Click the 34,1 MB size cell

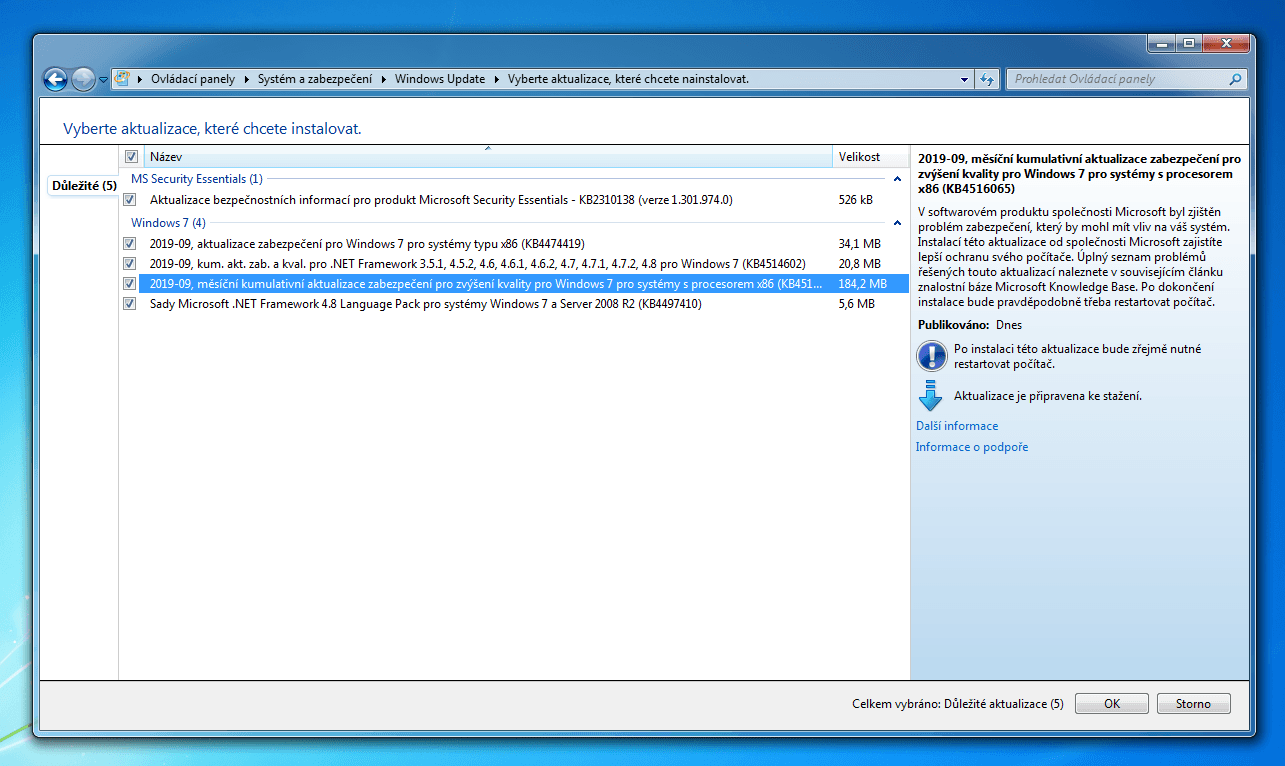tap(859, 244)
